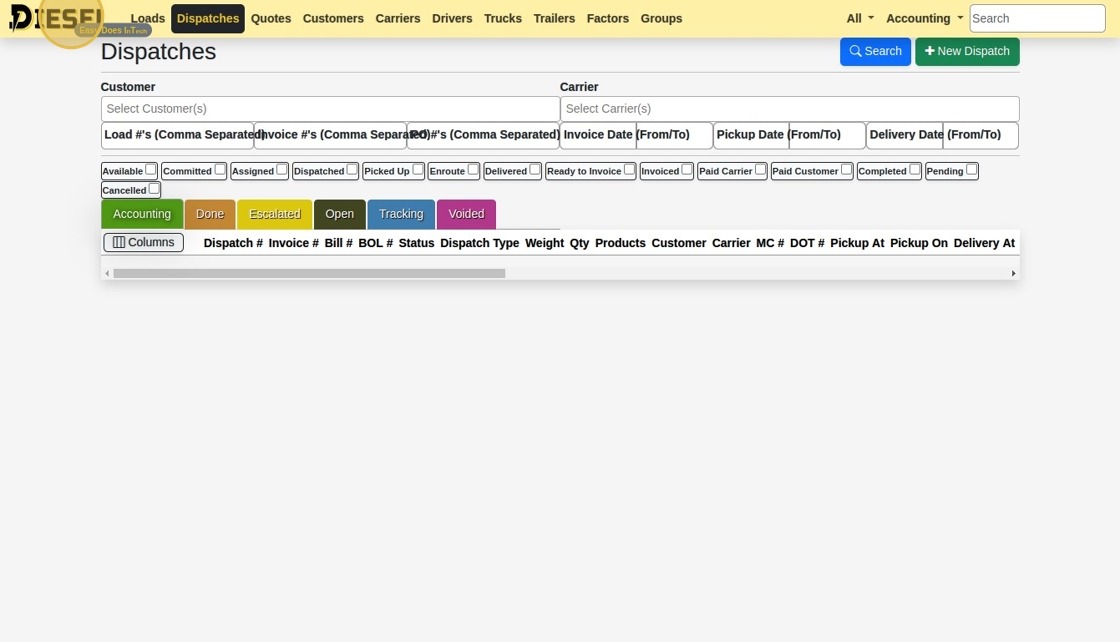This screenshot has width=1120, height=642.
Task: Set Invoice Date from field
Action: [x=598, y=135]
